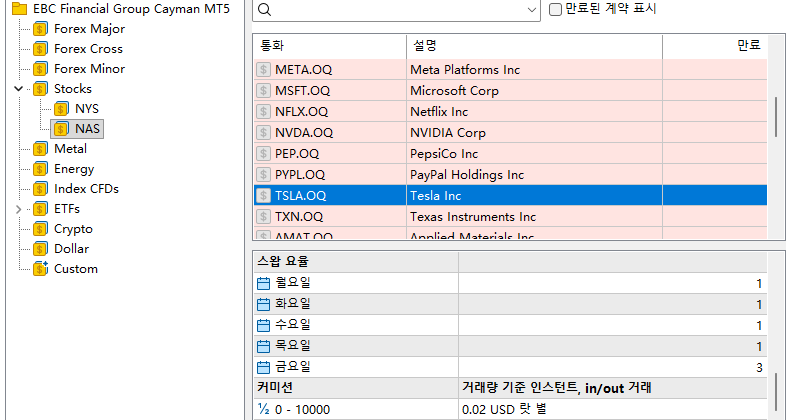
Task: Click the dollar icon beside TXN.OQ
Action: click(264, 217)
